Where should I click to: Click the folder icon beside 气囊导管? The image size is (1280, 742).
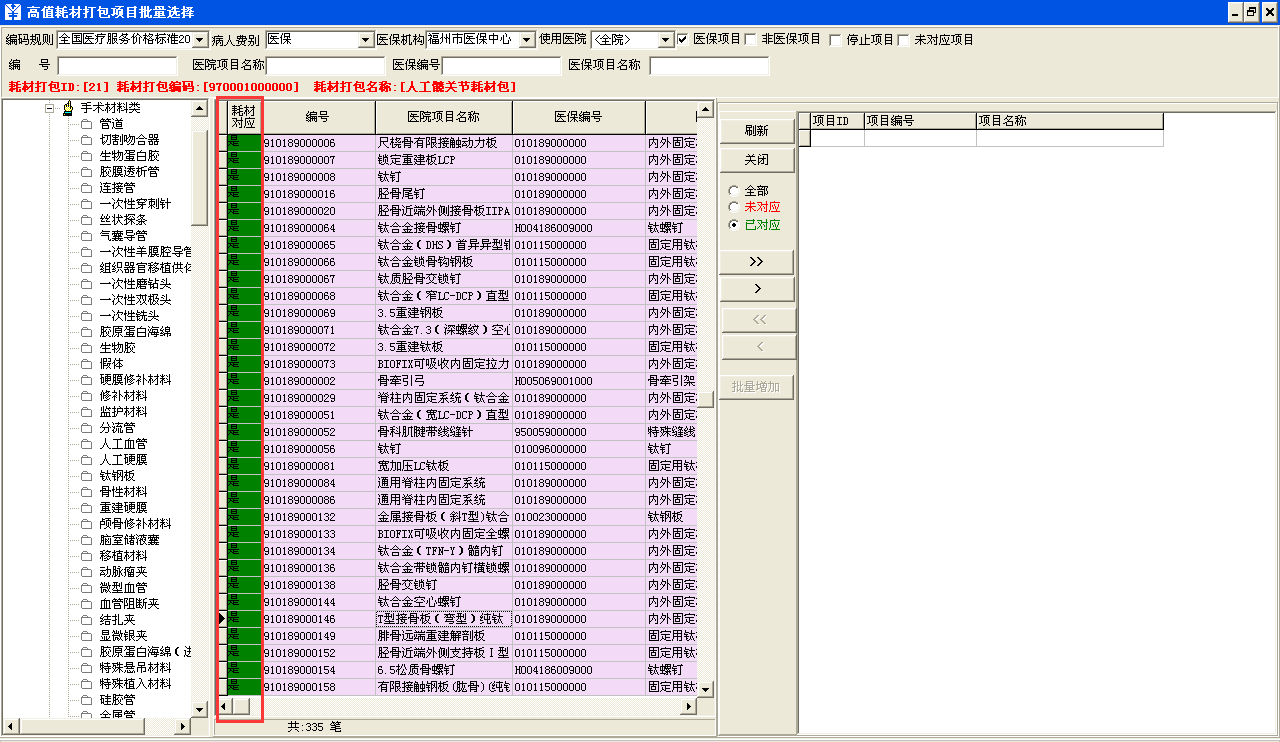point(86,236)
